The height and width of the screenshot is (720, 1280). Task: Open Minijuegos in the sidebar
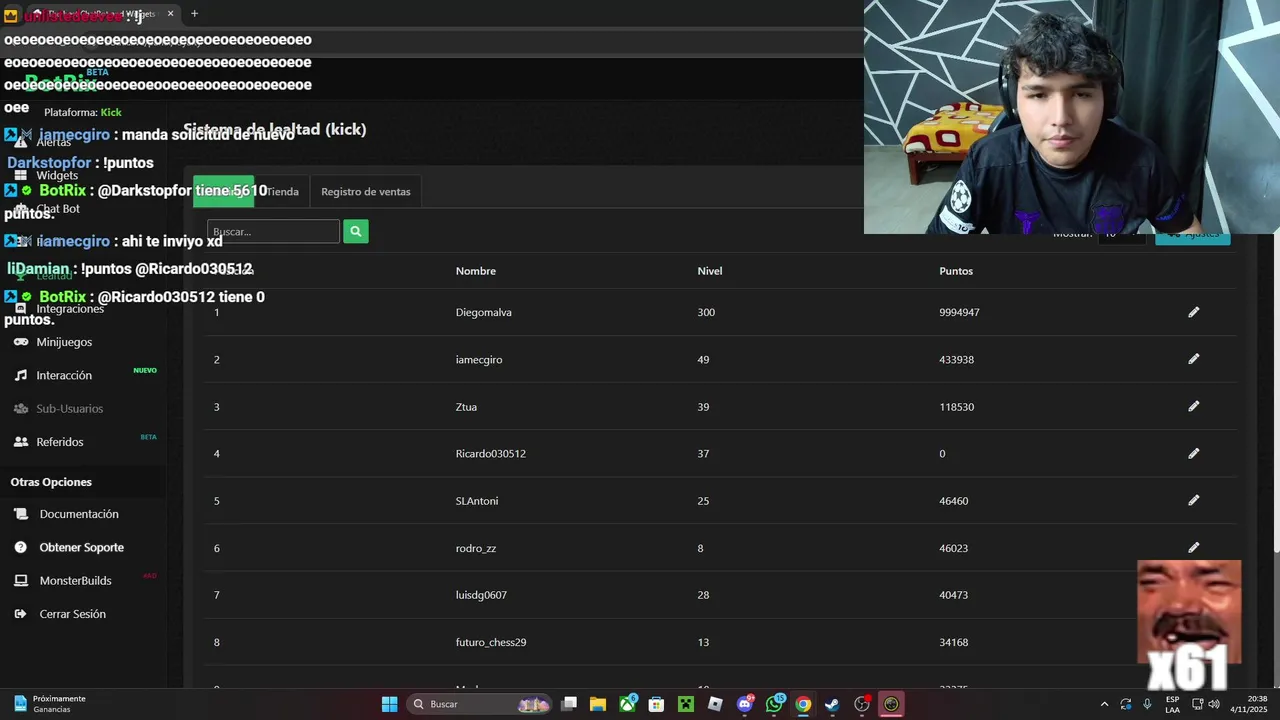click(64, 342)
